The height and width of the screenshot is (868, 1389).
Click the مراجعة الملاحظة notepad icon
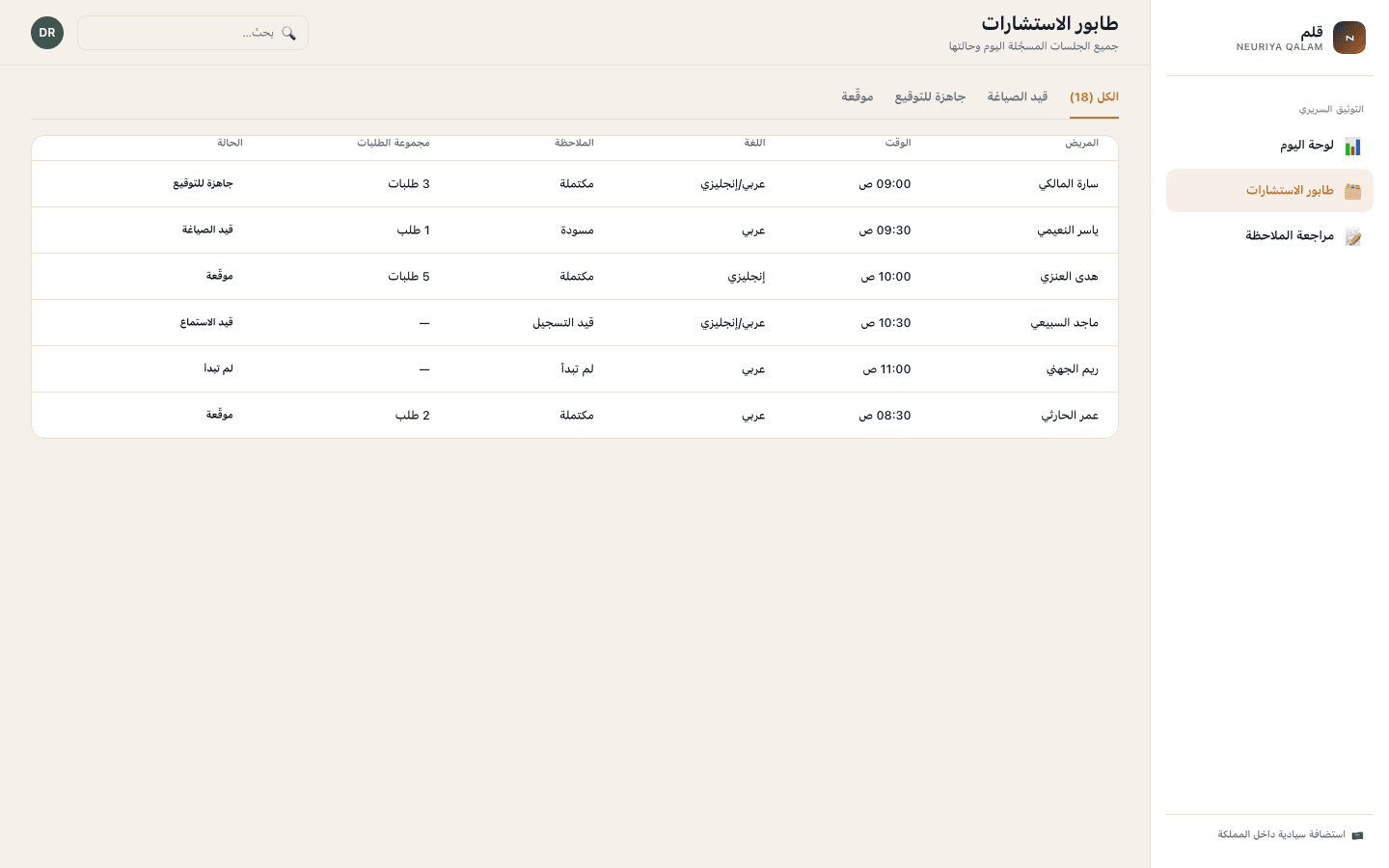[x=1352, y=236]
